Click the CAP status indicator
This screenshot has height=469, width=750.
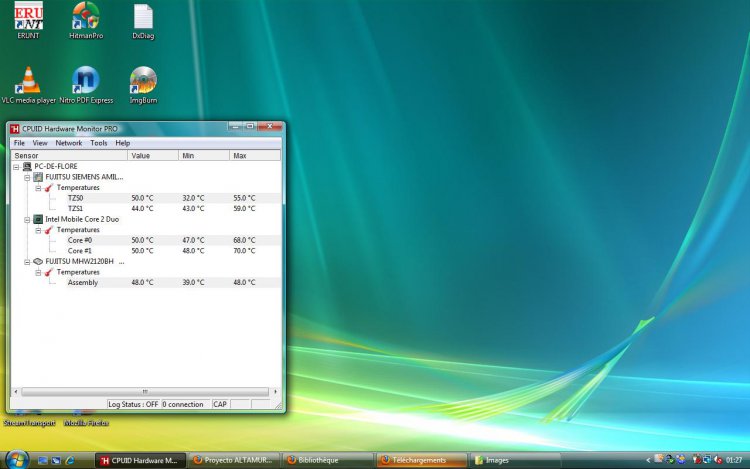pos(220,404)
